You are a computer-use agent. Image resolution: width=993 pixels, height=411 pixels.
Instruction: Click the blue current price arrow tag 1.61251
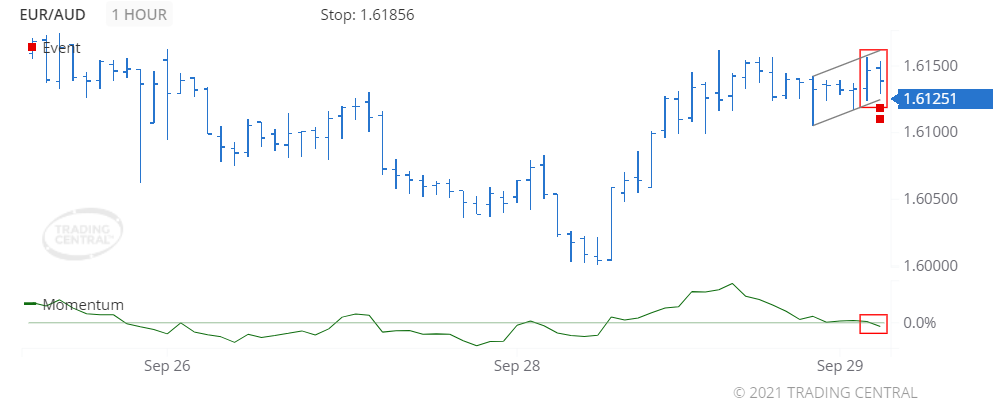941,98
